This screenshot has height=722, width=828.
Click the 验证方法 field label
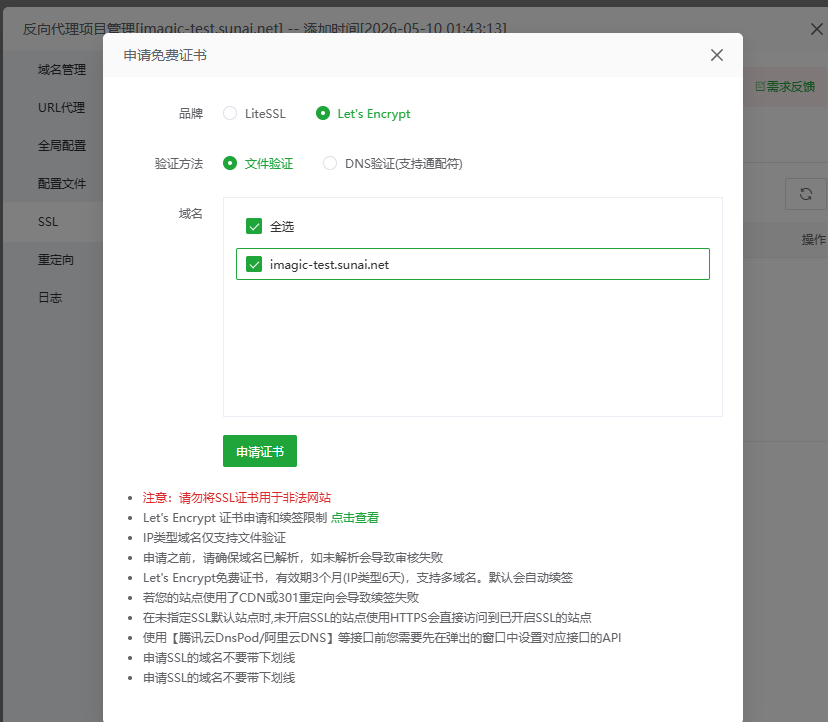[178, 164]
